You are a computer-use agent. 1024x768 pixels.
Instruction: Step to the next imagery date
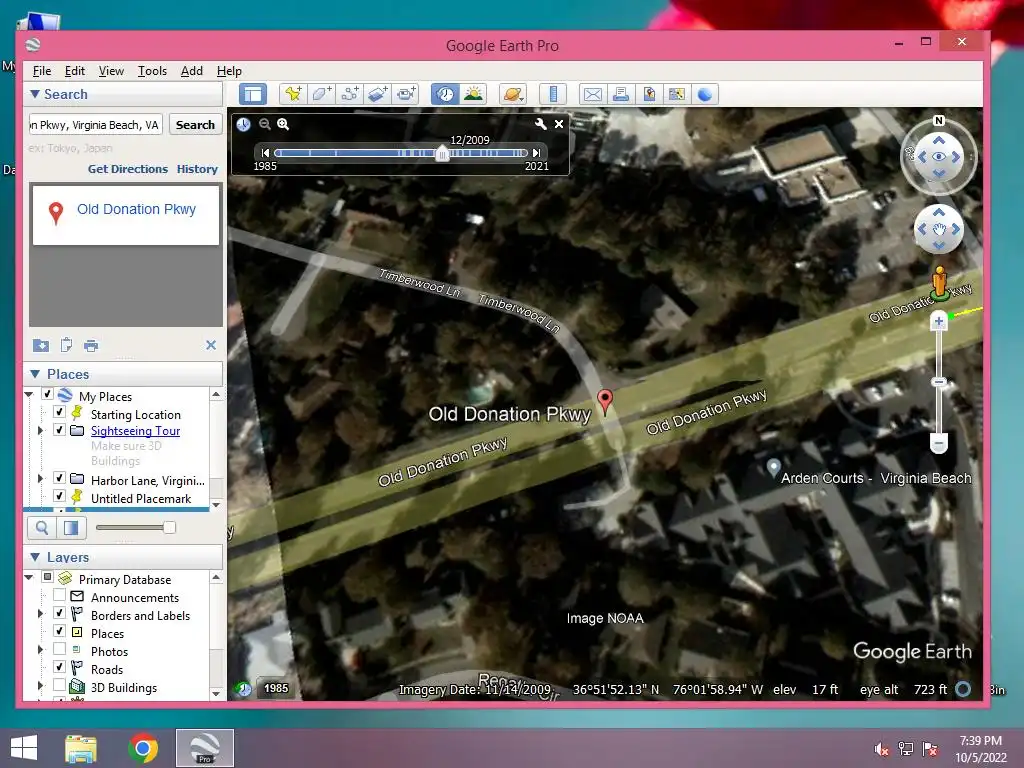[x=536, y=153]
